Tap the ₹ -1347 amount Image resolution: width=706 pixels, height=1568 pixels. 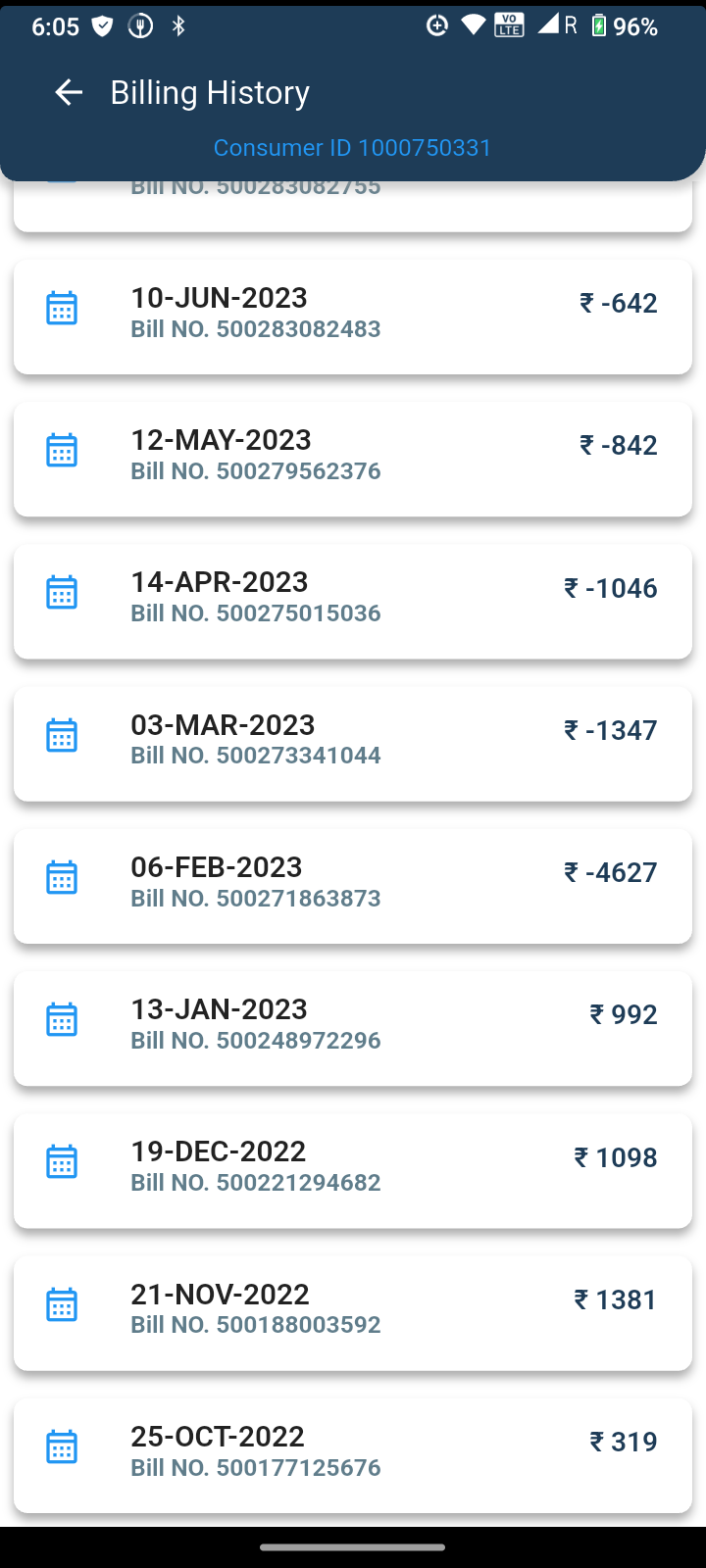click(x=610, y=730)
